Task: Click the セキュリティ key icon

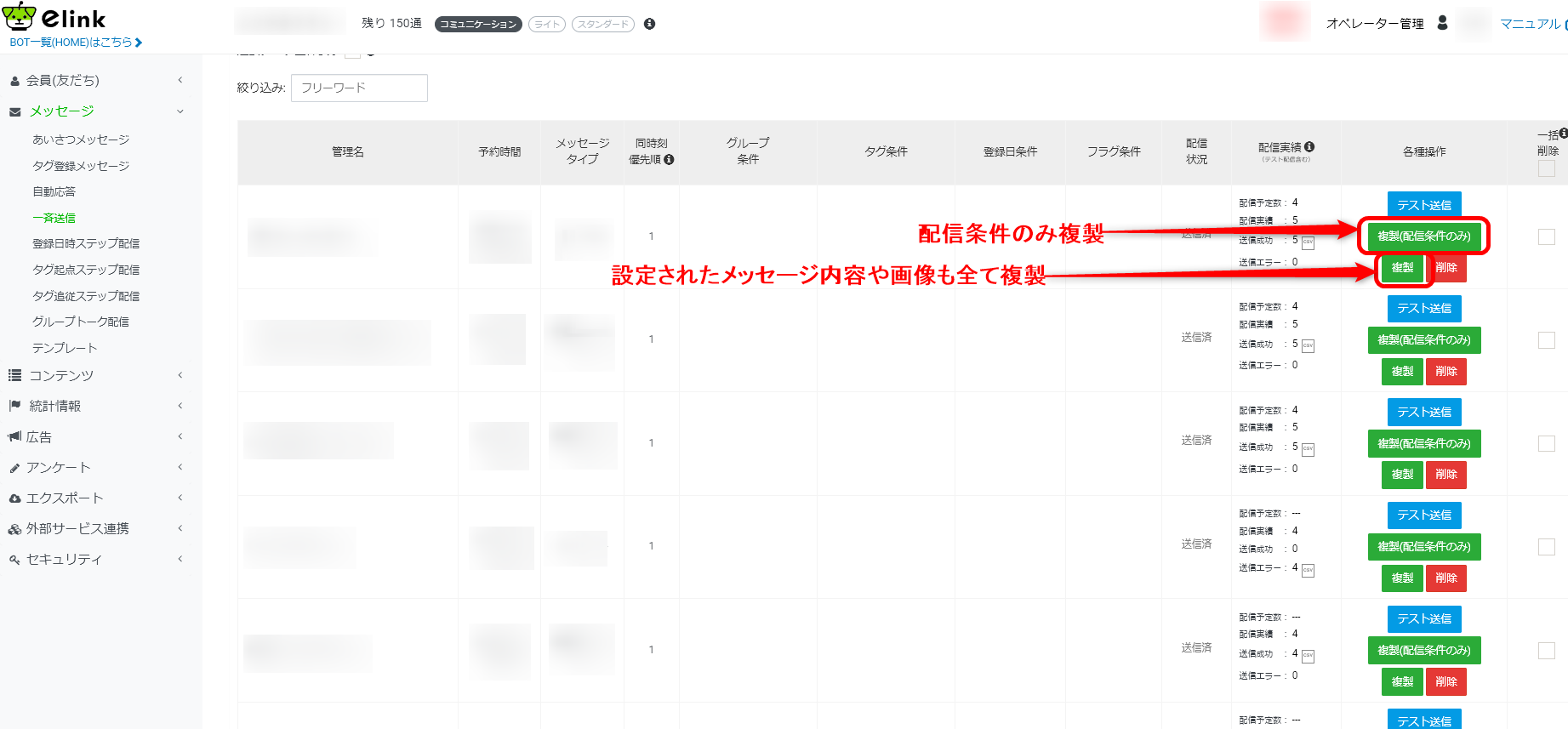Action: pos(14,560)
